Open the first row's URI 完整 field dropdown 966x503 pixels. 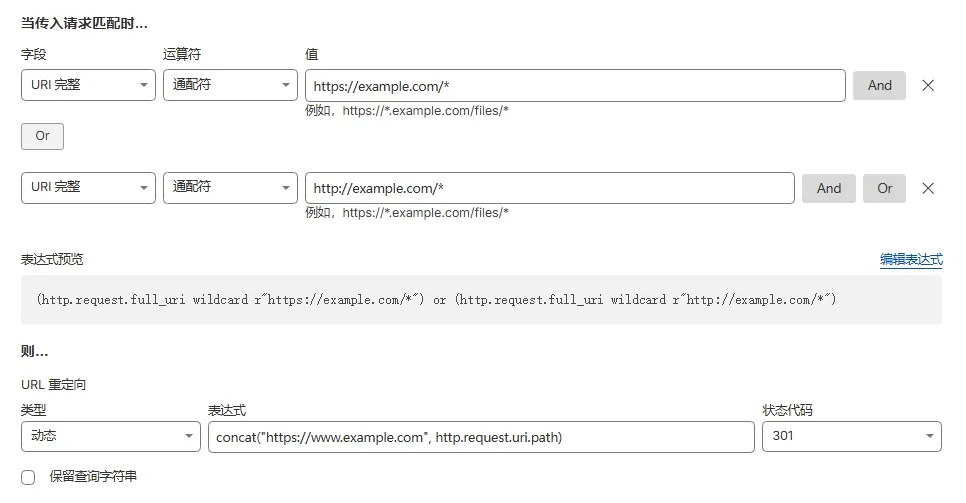pyautogui.click(x=88, y=86)
